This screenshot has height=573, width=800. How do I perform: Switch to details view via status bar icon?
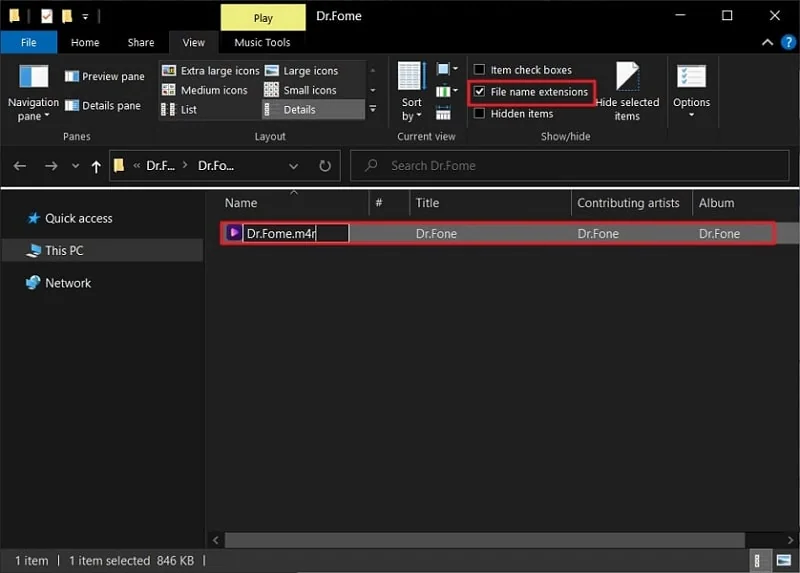pyautogui.click(x=757, y=561)
